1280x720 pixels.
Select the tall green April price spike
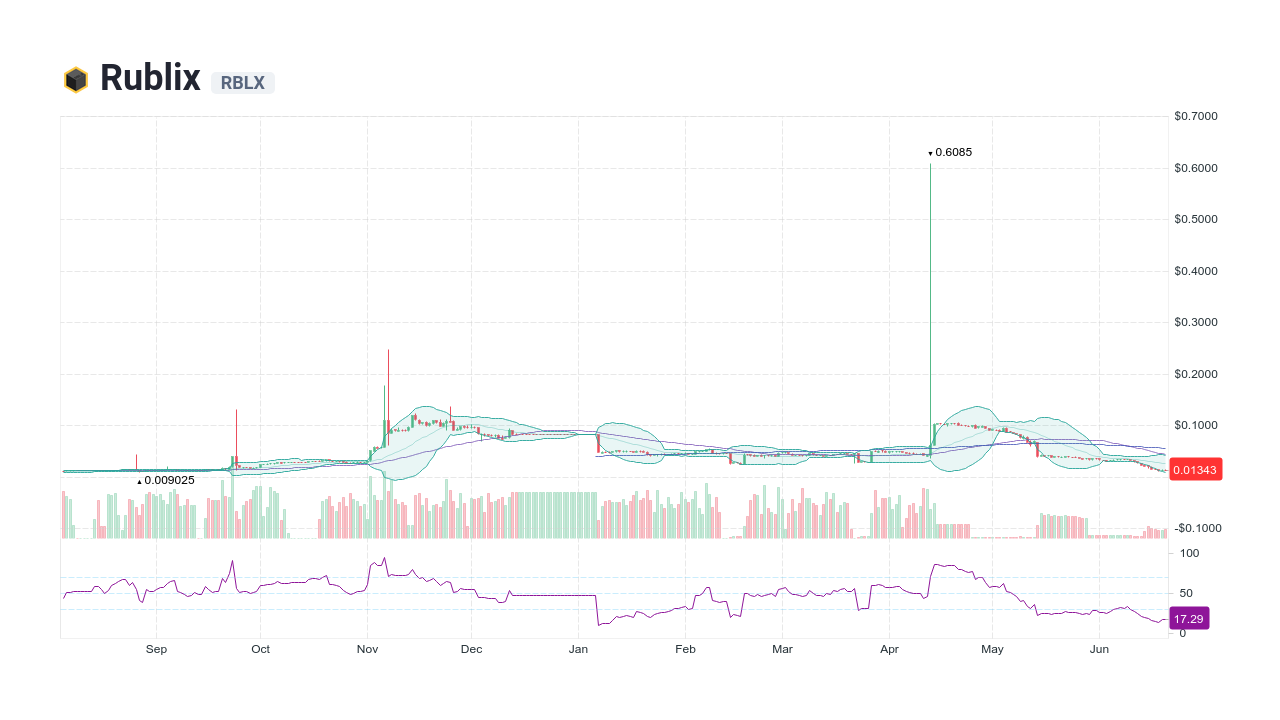(930, 300)
